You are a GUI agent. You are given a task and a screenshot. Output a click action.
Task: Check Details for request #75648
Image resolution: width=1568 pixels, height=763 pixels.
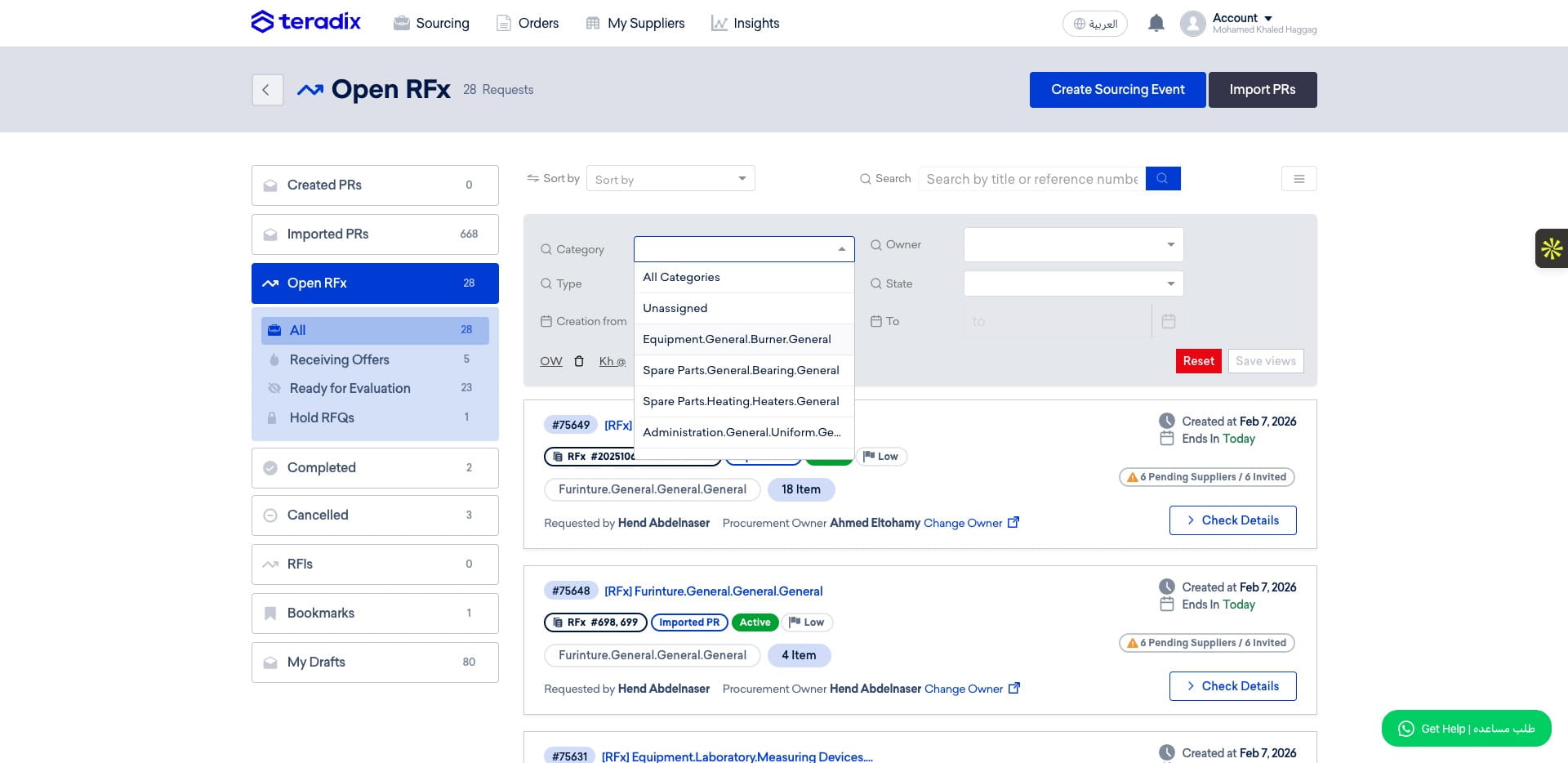coord(1232,686)
